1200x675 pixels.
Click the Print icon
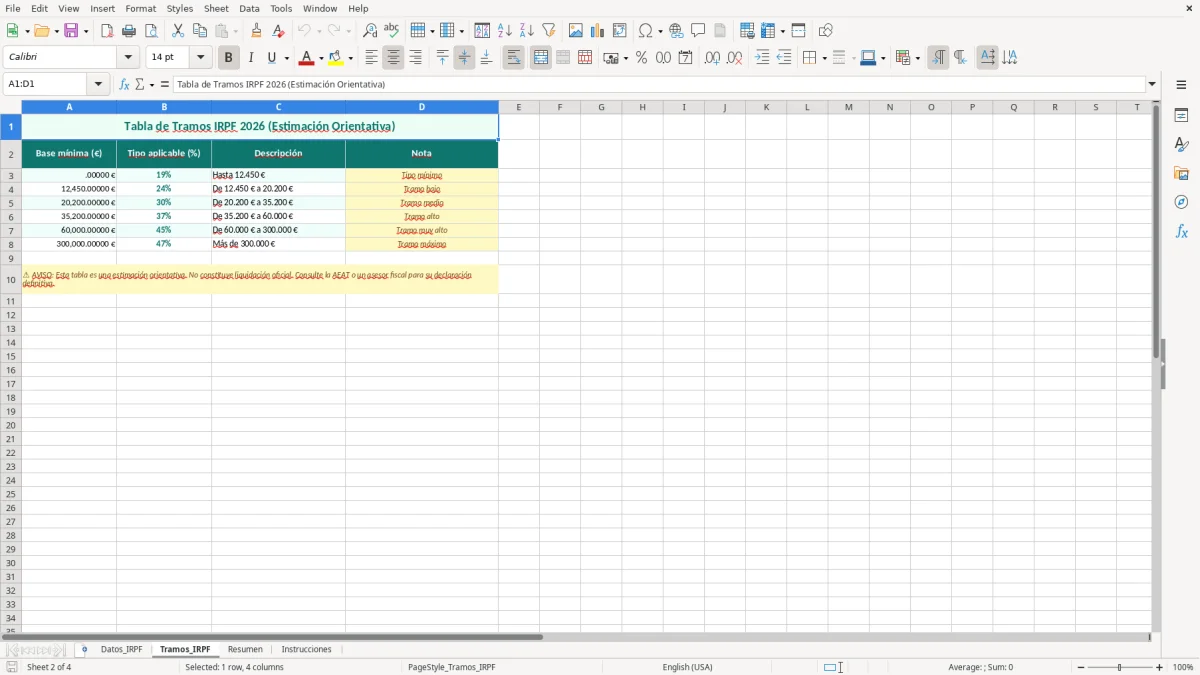tap(129, 31)
